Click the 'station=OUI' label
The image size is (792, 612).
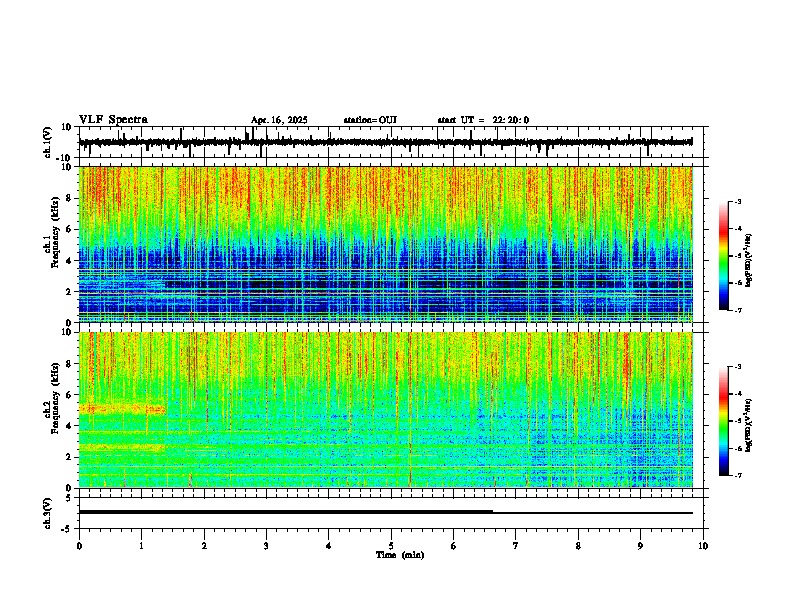coord(370,120)
